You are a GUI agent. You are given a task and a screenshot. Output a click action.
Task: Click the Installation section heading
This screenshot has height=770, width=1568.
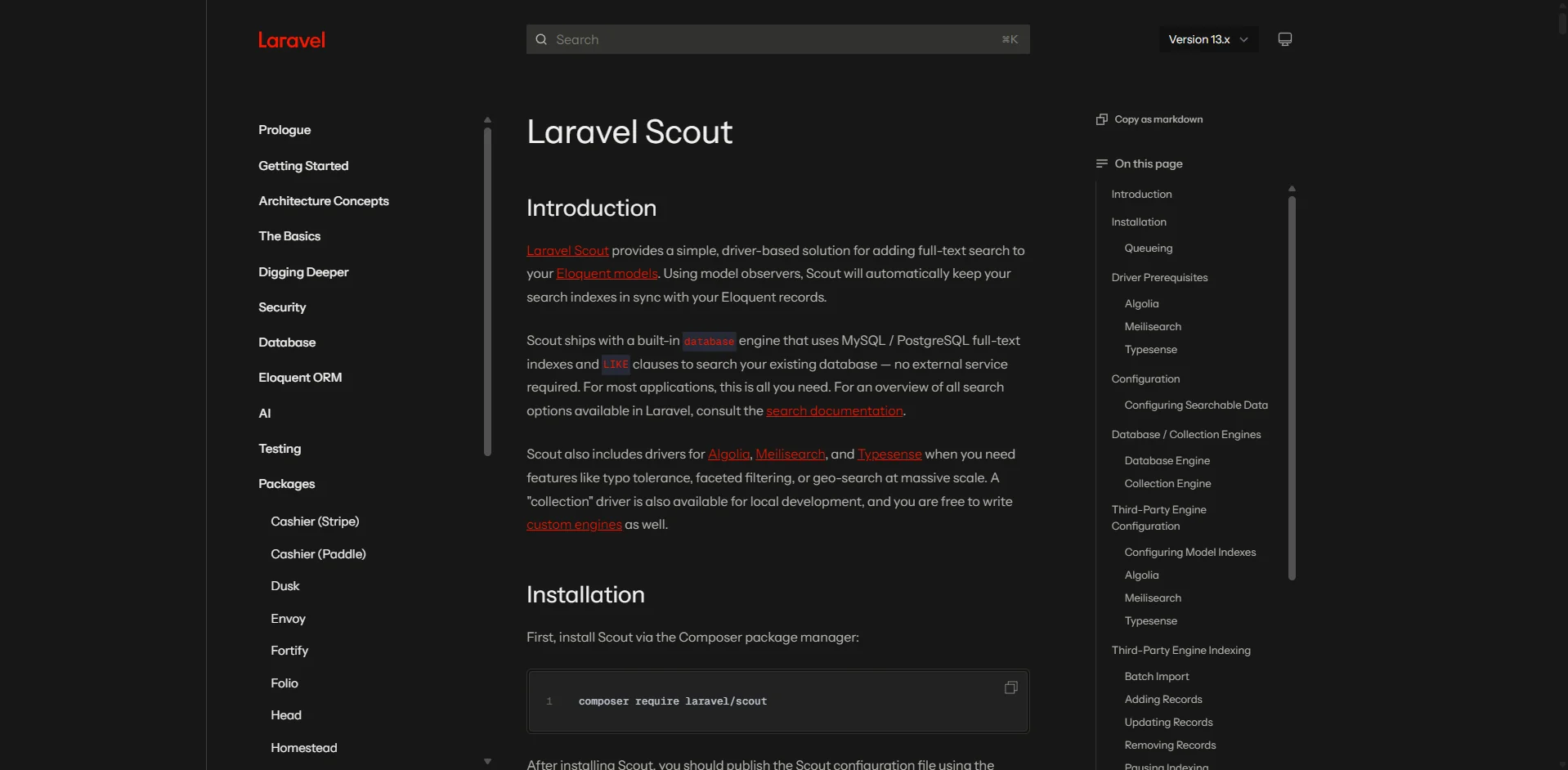click(585, 595)
